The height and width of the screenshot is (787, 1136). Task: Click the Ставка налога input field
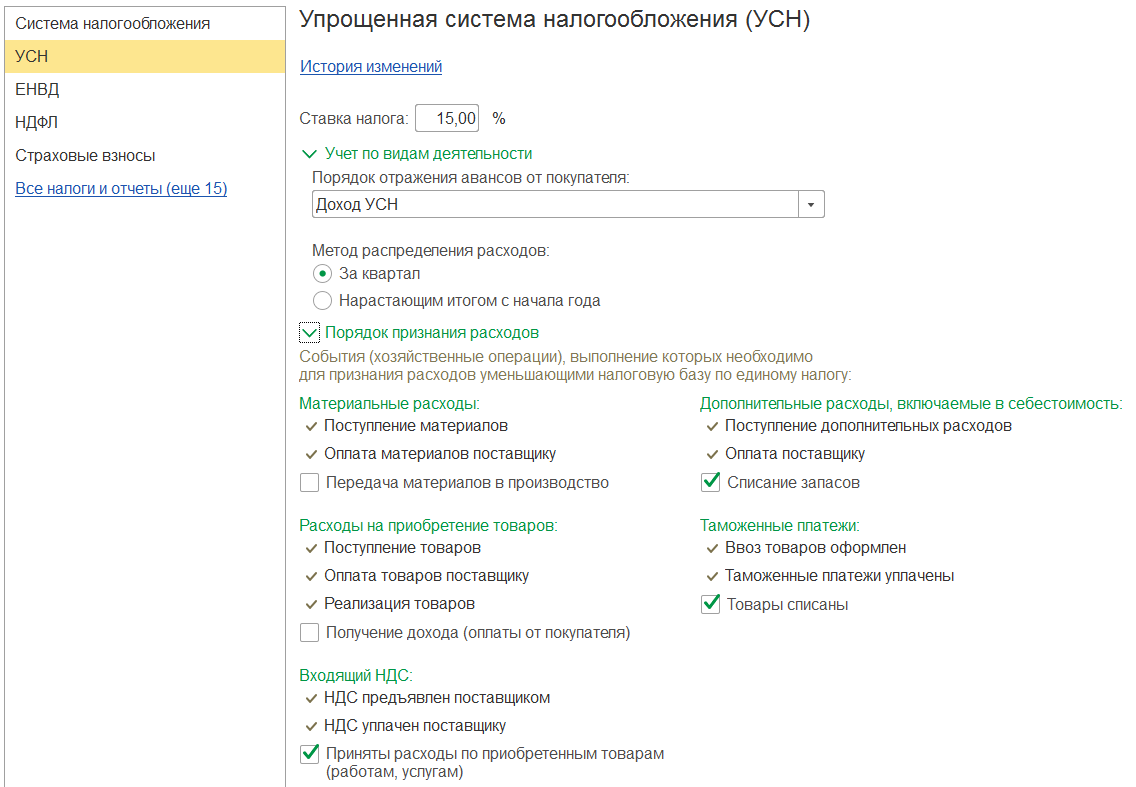point(447,118)
